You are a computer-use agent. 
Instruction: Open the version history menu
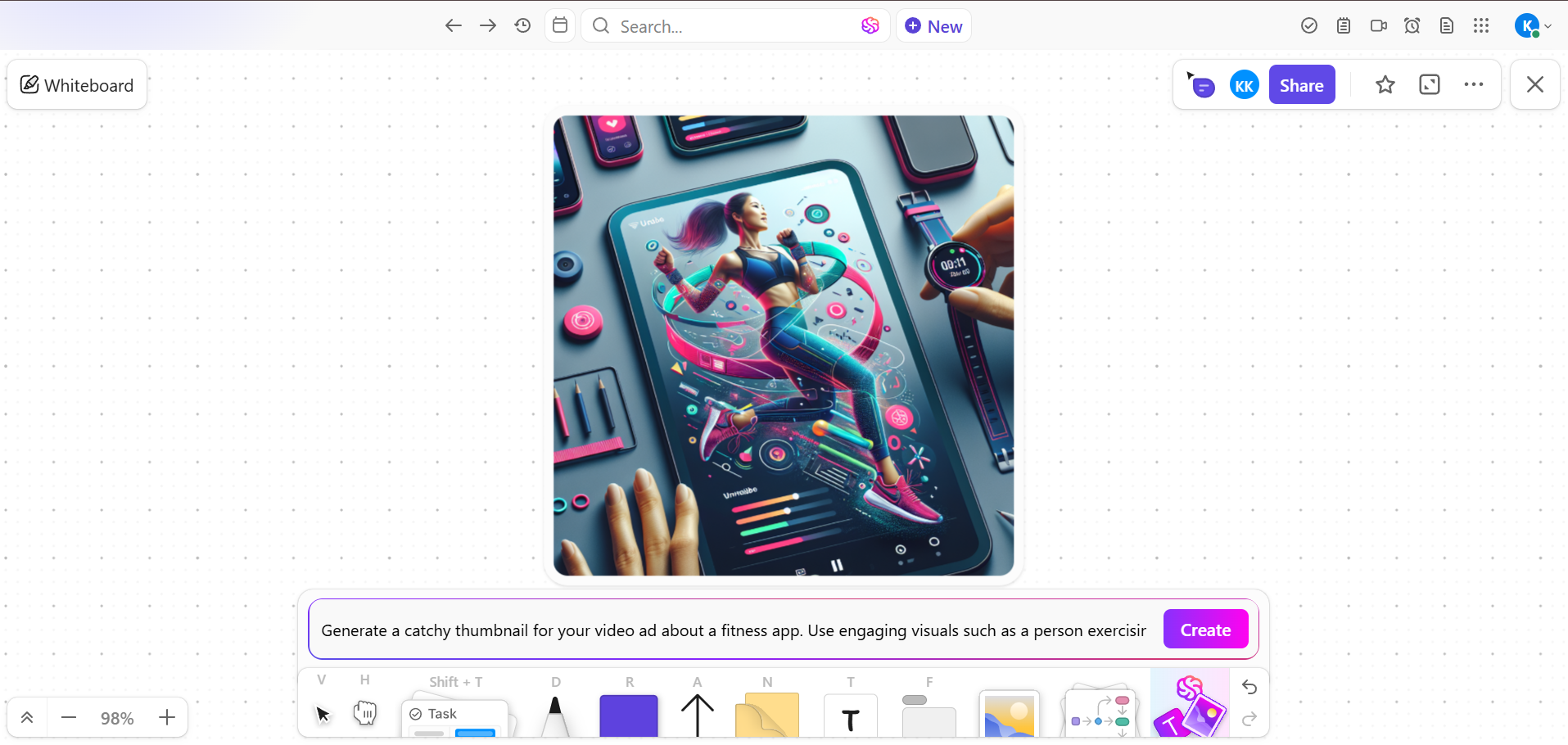(522, 25)
